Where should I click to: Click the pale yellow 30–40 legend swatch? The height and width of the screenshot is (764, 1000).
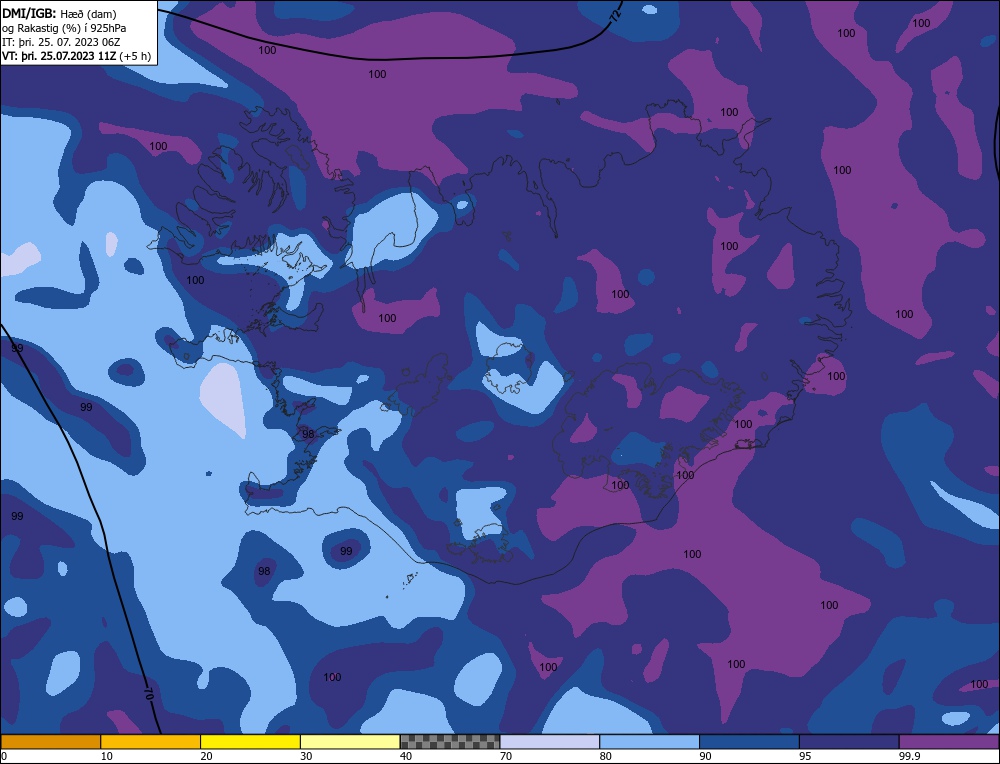click(350, 742)
